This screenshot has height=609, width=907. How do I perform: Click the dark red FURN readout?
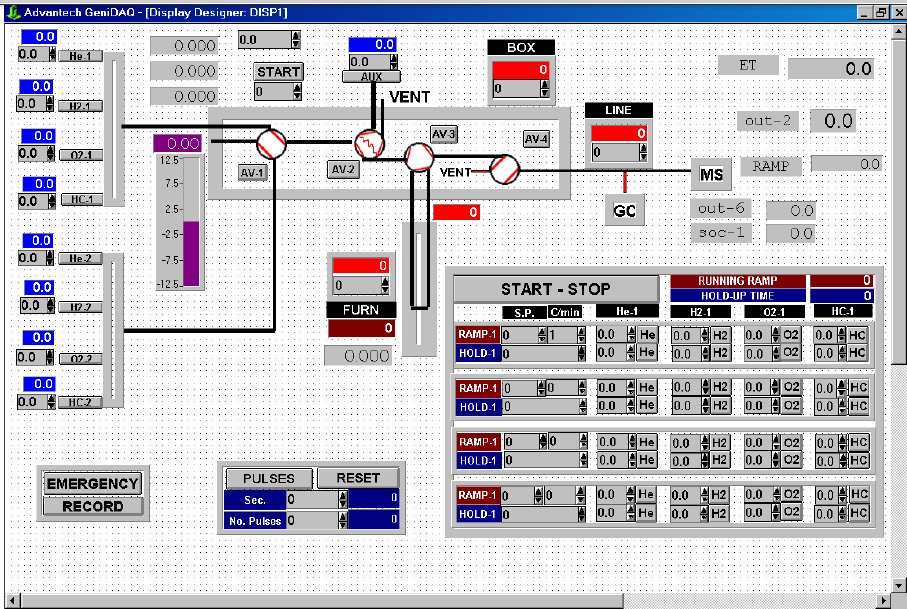[362, 329]
